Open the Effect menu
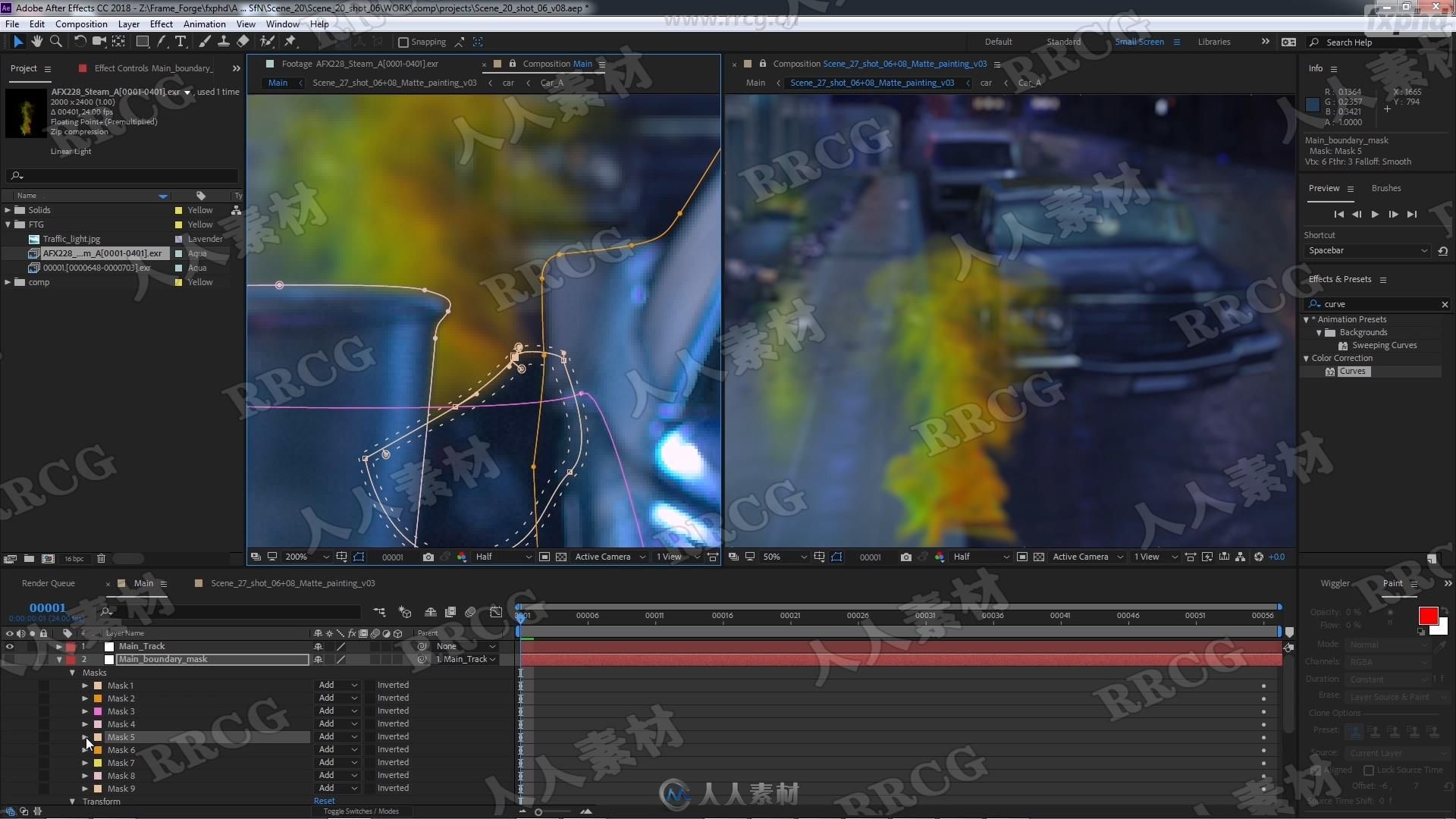The width and height of the screenshot is (1456, 819). click(x=161, y=24)
